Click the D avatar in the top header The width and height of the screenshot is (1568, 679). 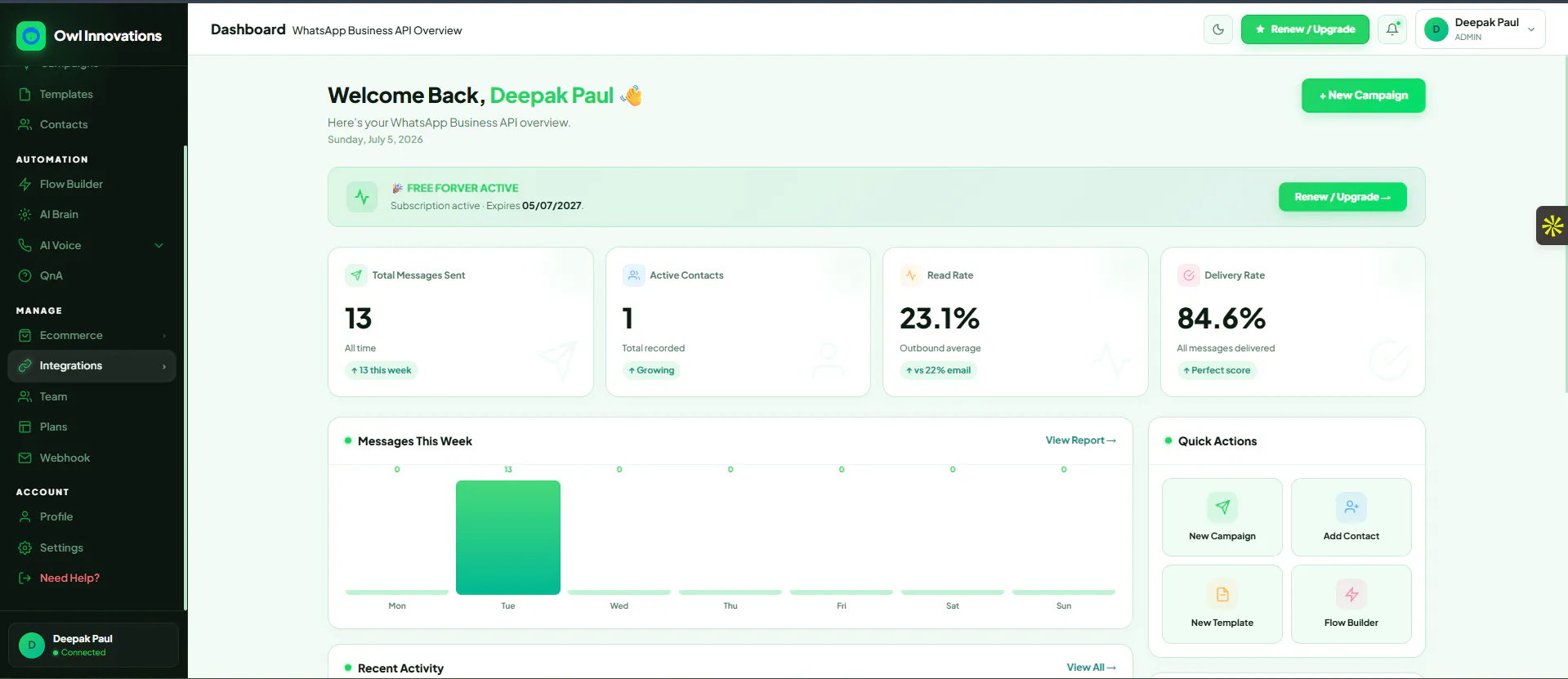point(1436,29)
